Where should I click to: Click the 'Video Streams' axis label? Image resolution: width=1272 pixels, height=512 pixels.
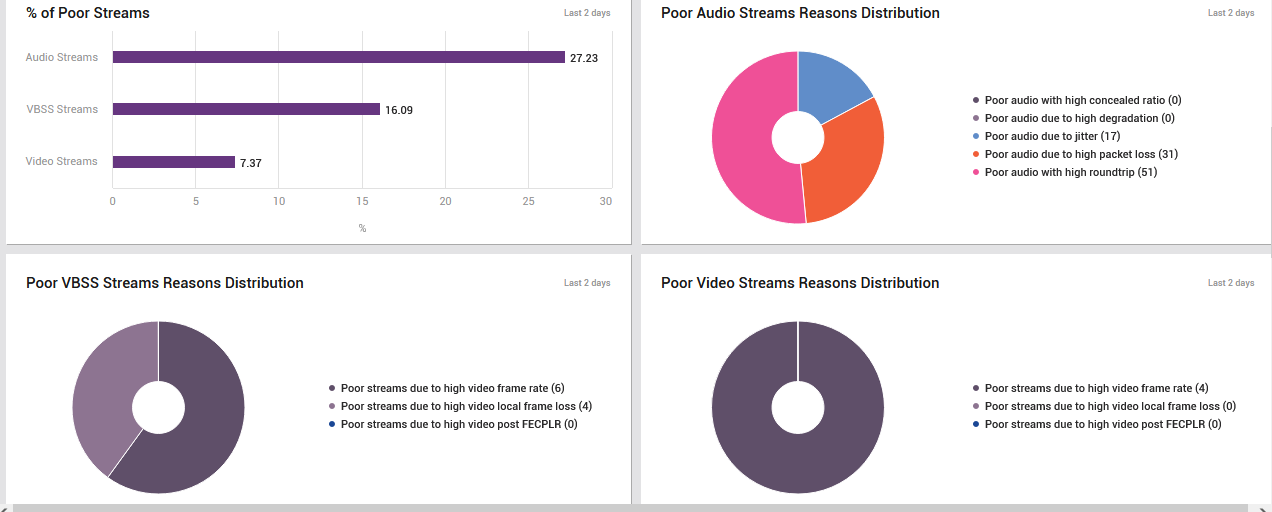tap(62, 161)
